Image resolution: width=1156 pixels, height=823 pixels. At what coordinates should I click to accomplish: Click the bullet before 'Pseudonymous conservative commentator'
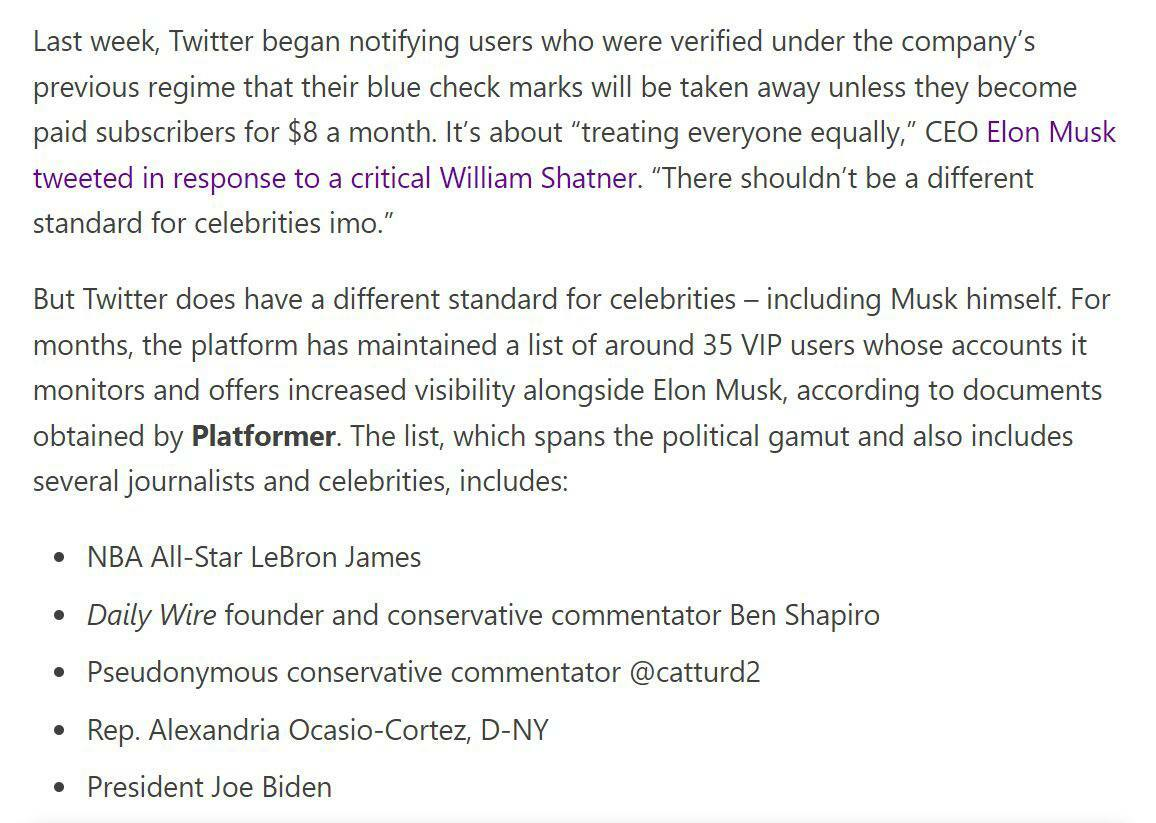click(x=60, y=673)
